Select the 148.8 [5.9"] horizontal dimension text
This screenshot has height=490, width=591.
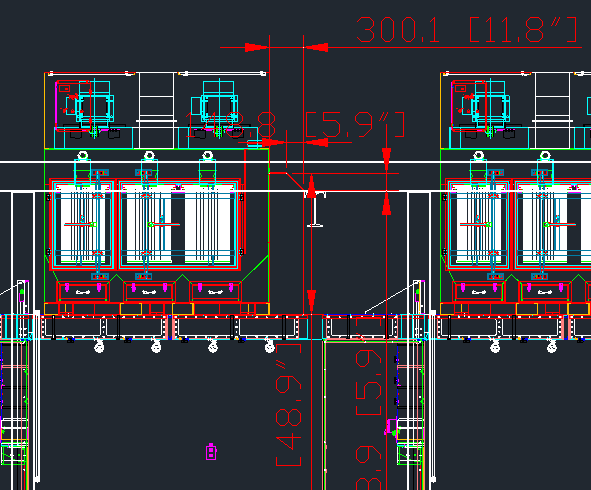295,125
